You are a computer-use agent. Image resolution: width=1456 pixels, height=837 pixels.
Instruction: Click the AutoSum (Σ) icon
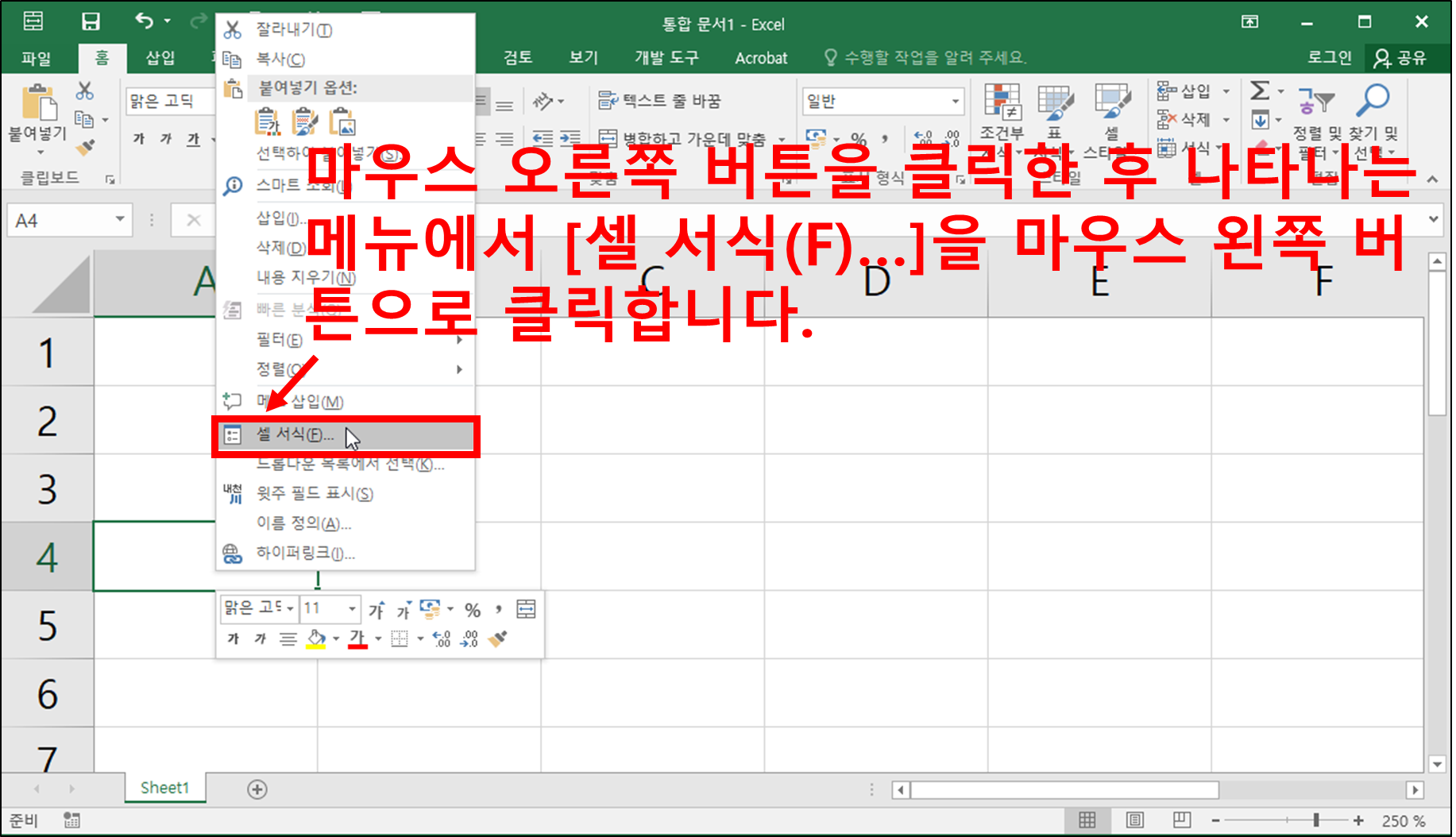click(x=1259, y=91)
